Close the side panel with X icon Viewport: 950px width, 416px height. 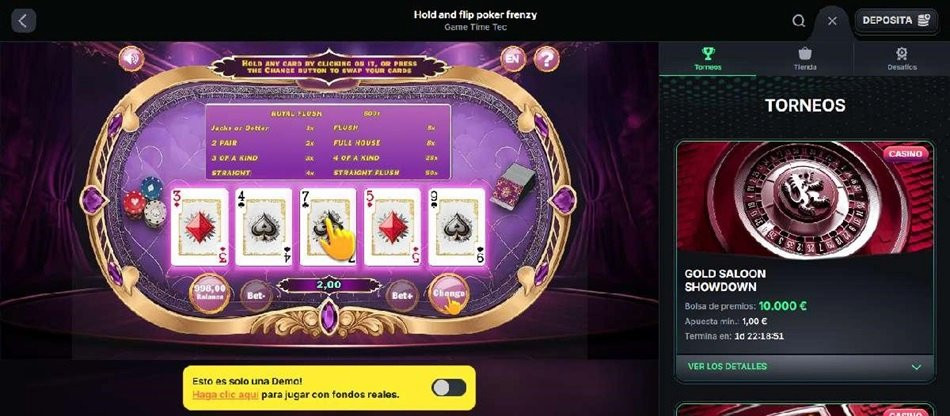coord(832,21)
